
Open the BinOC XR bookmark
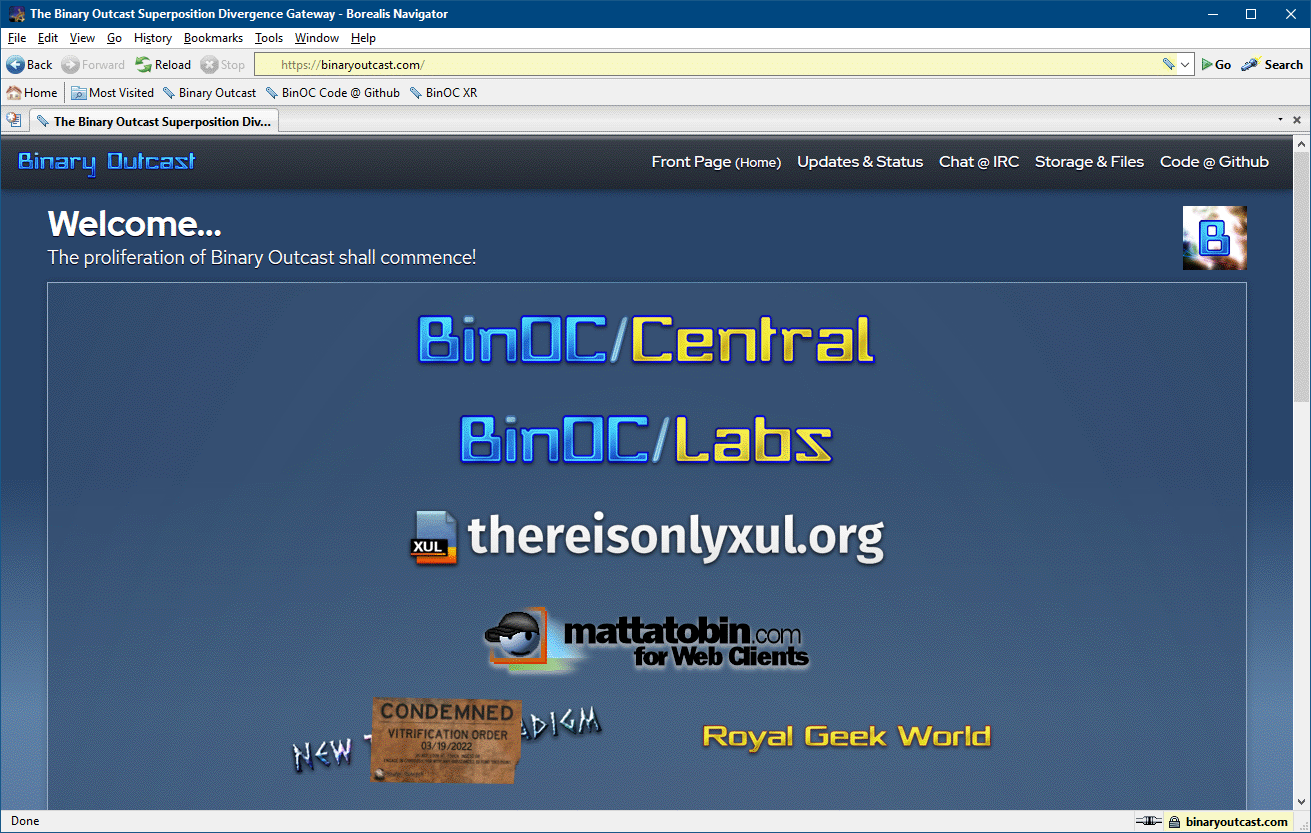point(443,93)
